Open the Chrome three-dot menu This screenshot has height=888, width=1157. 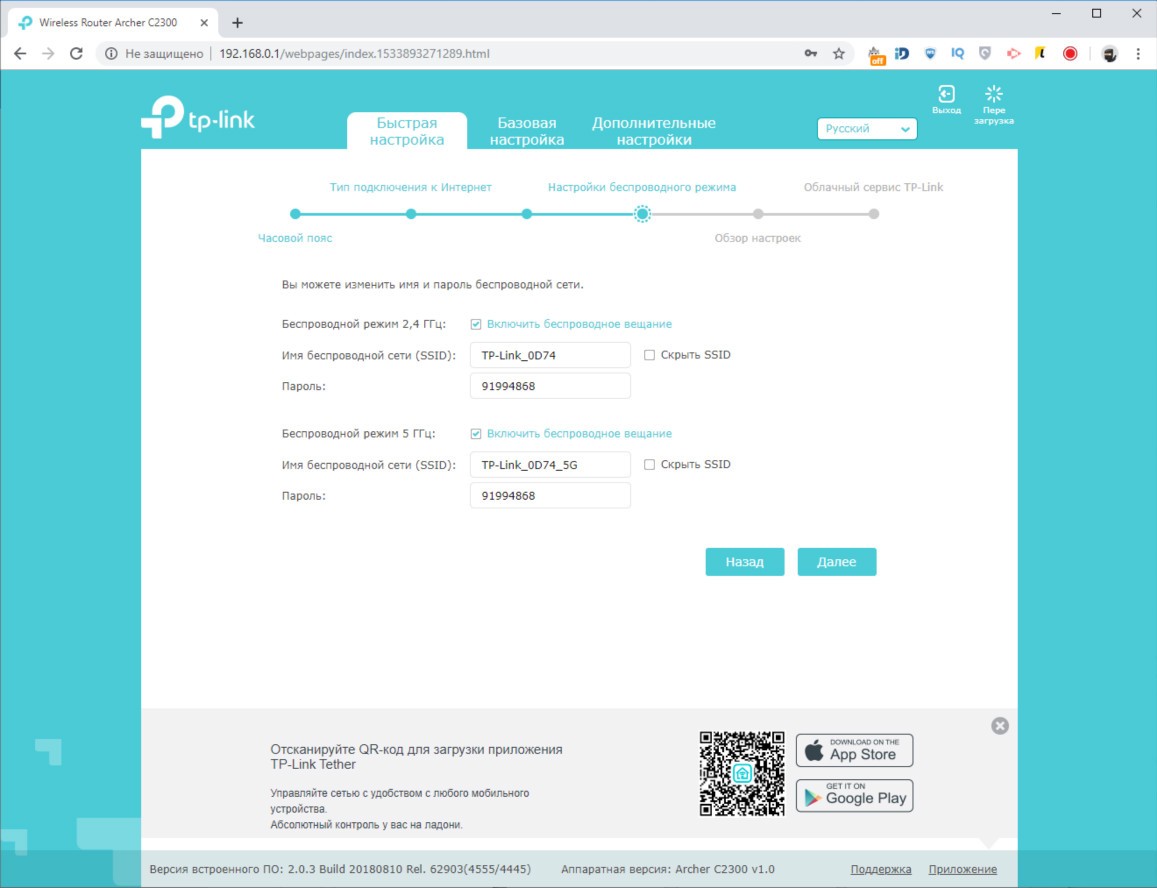(x=1138, y=54)
